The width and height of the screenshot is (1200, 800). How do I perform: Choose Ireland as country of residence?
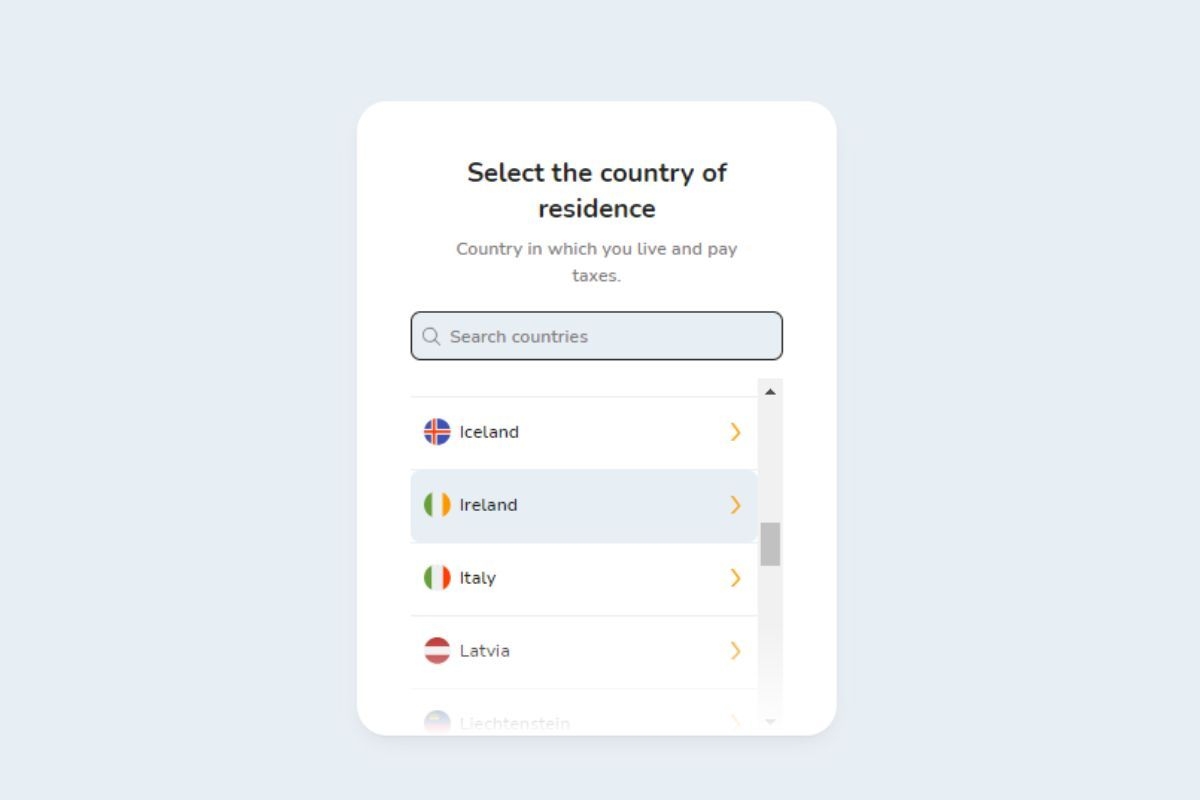point(488,505)
